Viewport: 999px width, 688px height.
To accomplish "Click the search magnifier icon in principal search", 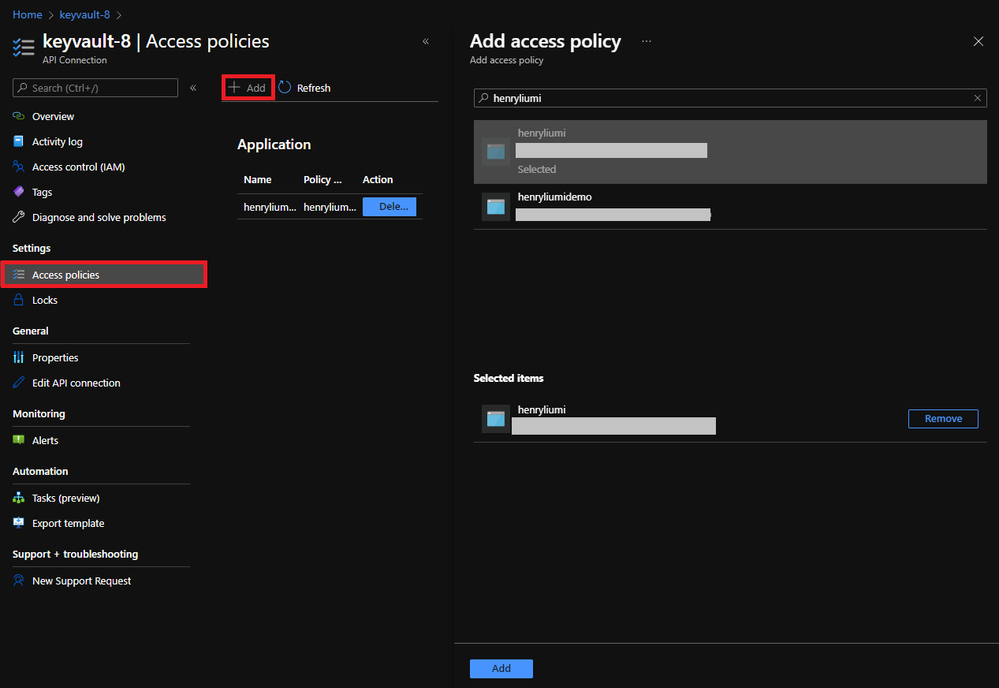I will [x=484, y=98].
